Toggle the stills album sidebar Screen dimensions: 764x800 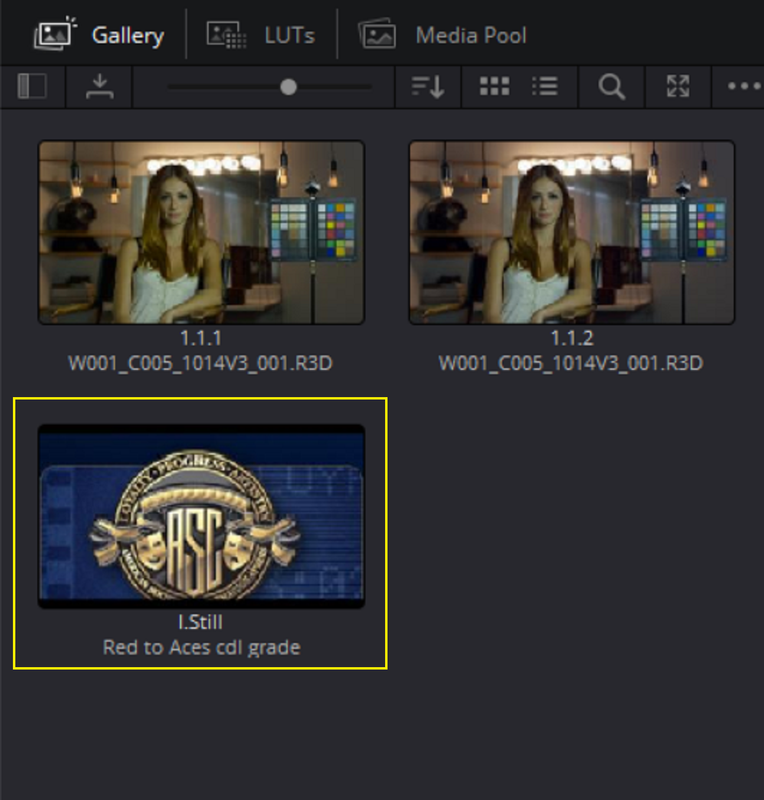[x=32, y=86]
